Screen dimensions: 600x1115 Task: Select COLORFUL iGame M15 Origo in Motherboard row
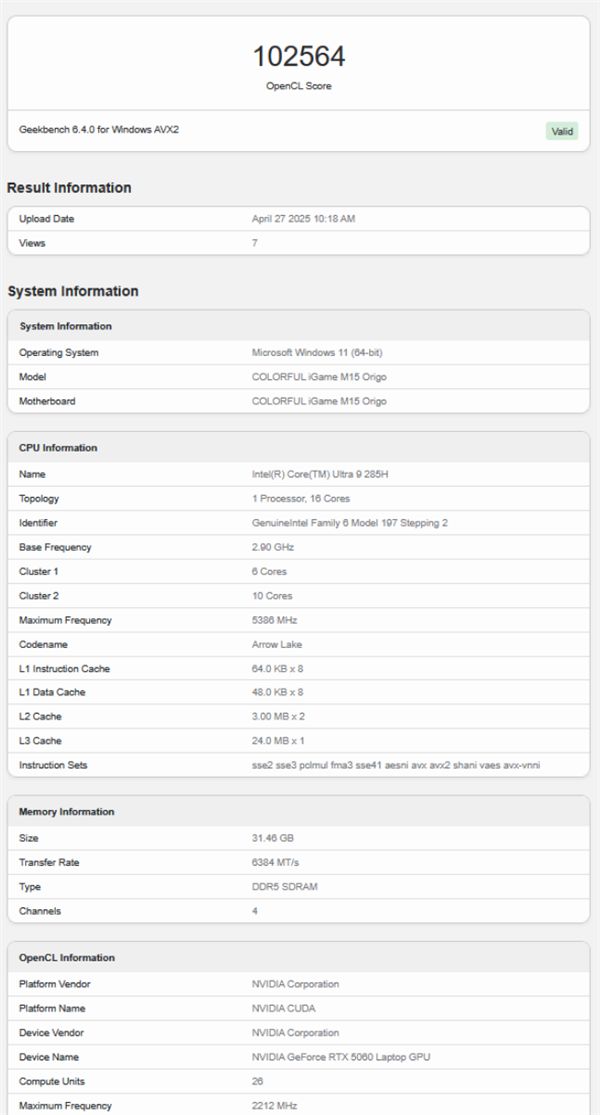tap(319, 401)
